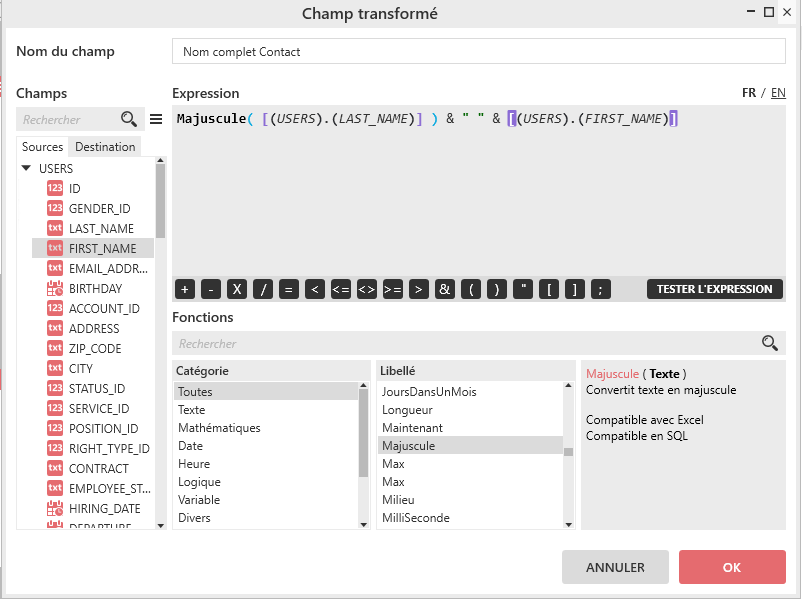Switch expression language to EN
The width and height of the screenshot is (802, 599).
778,93
